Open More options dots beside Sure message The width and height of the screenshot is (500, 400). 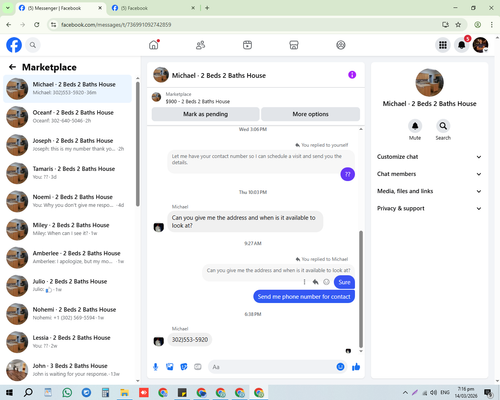click(304, 282)
